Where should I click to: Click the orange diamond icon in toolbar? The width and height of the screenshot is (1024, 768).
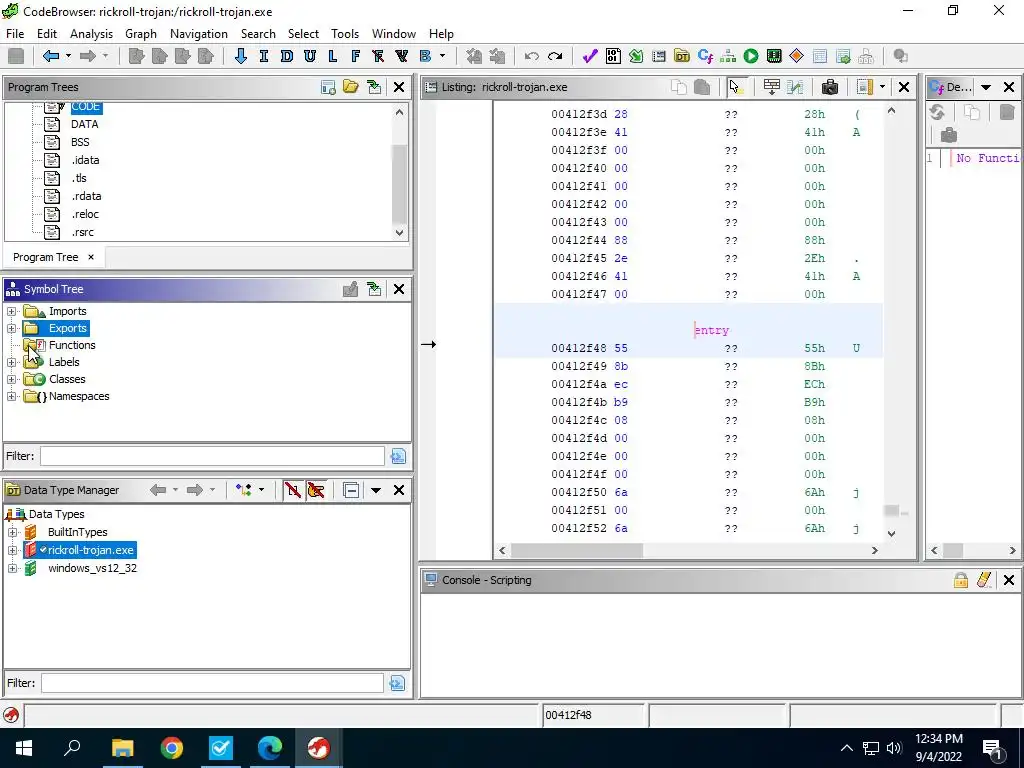click(797, 56)
